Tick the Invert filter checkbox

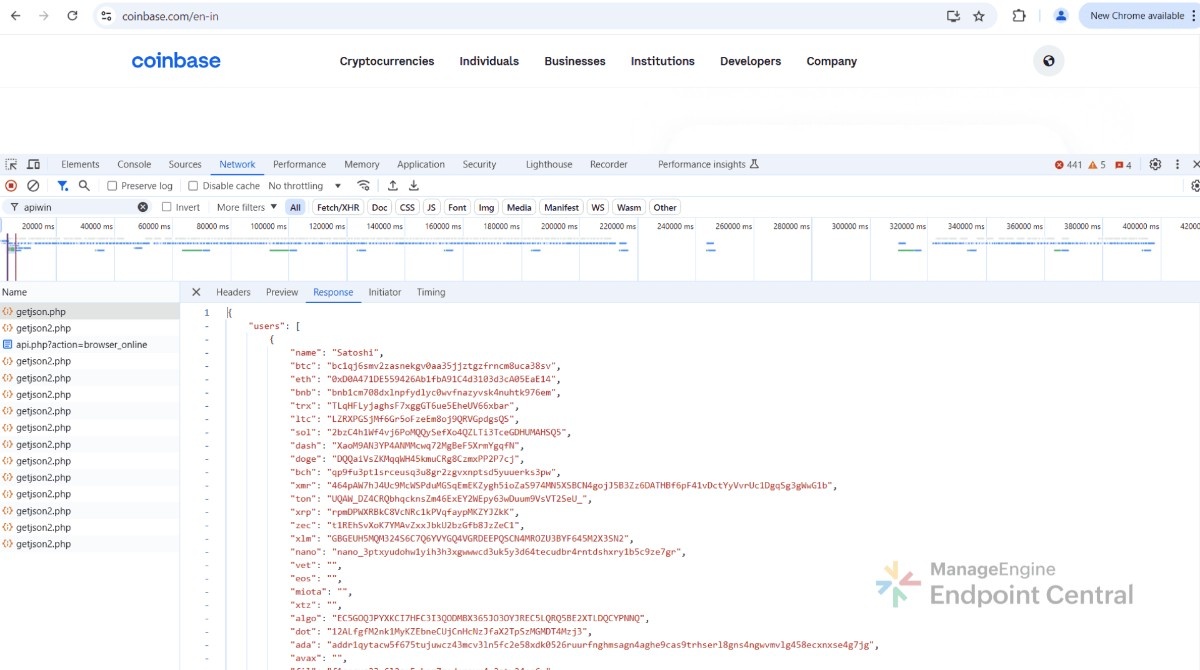(x=167, y=207)
